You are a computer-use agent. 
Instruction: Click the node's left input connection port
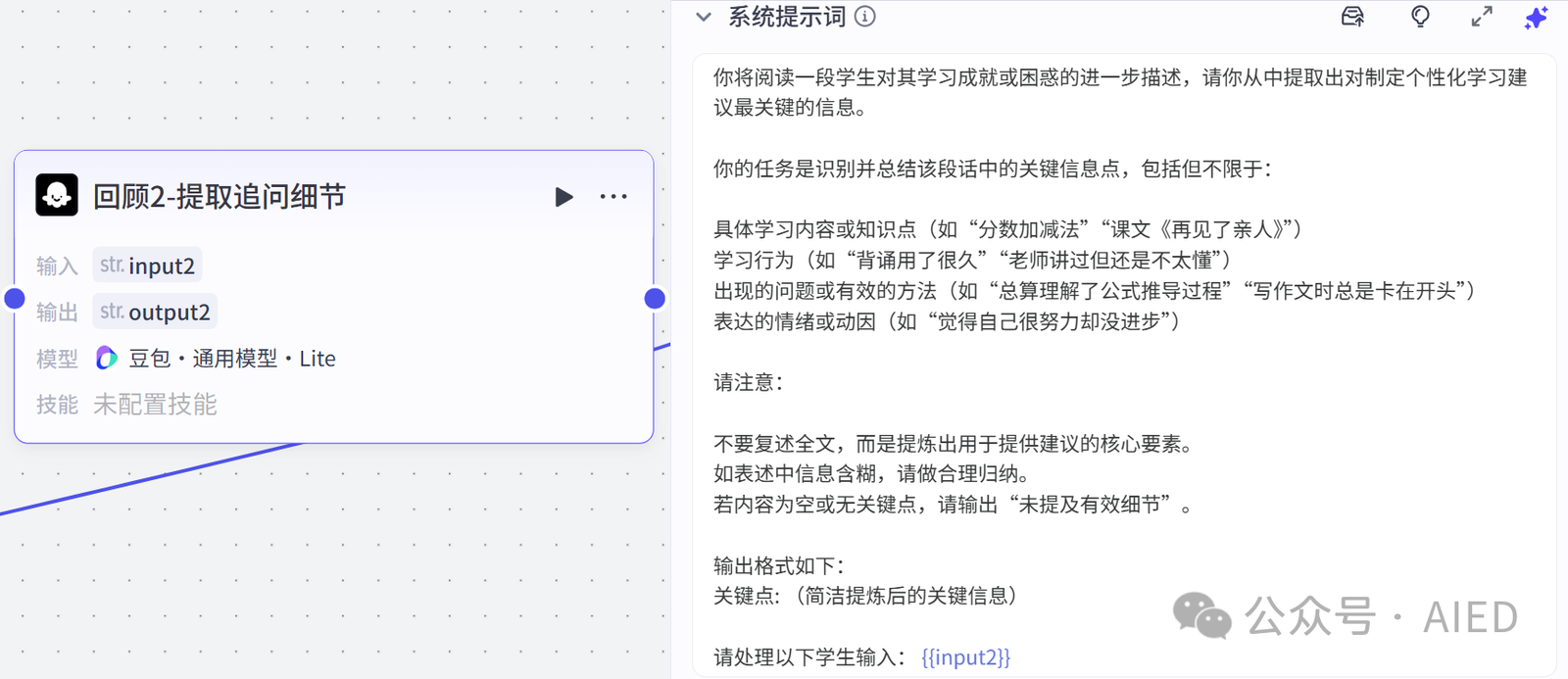15,298
